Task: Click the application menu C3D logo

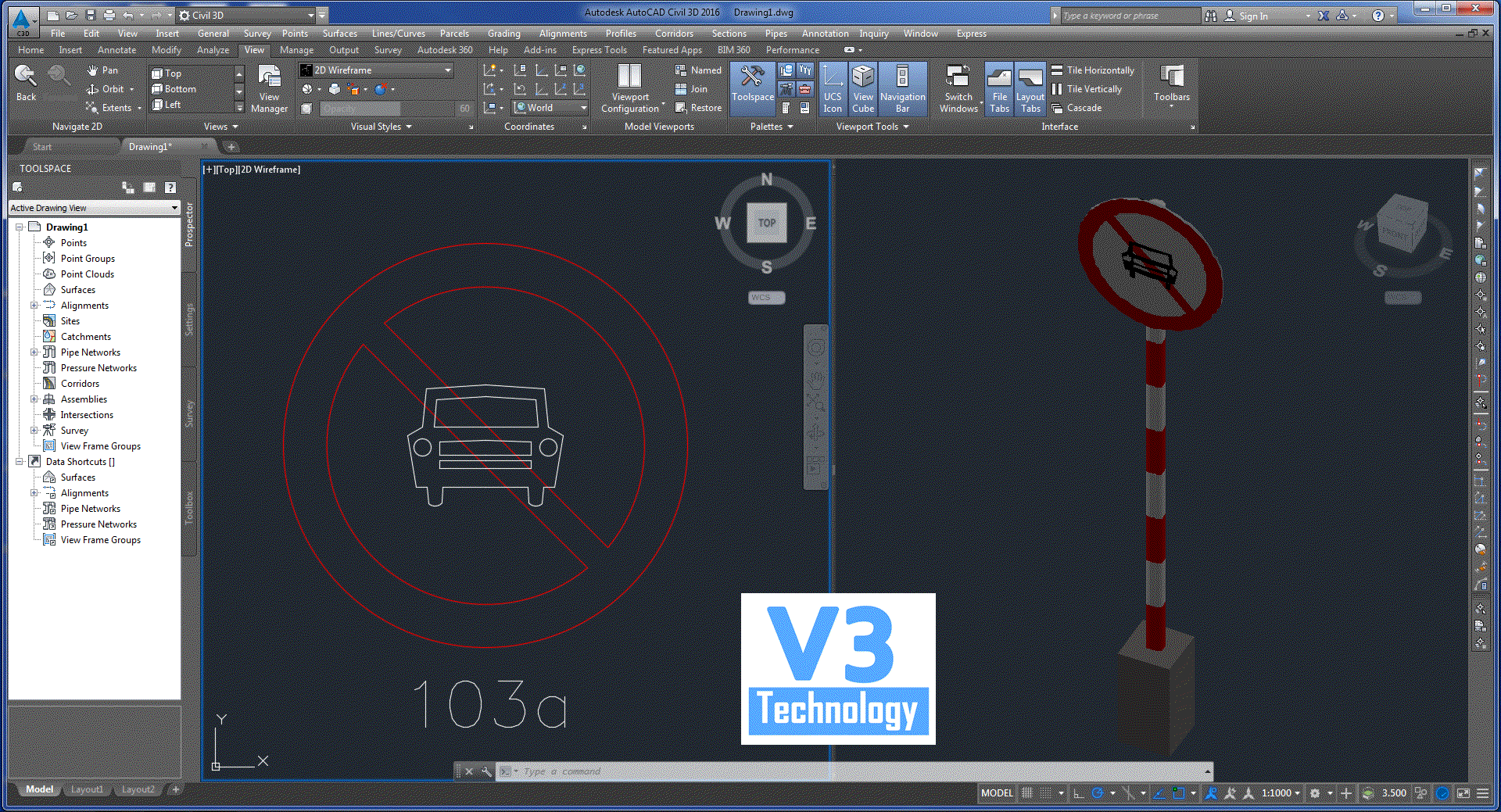Action: [22, 21]
